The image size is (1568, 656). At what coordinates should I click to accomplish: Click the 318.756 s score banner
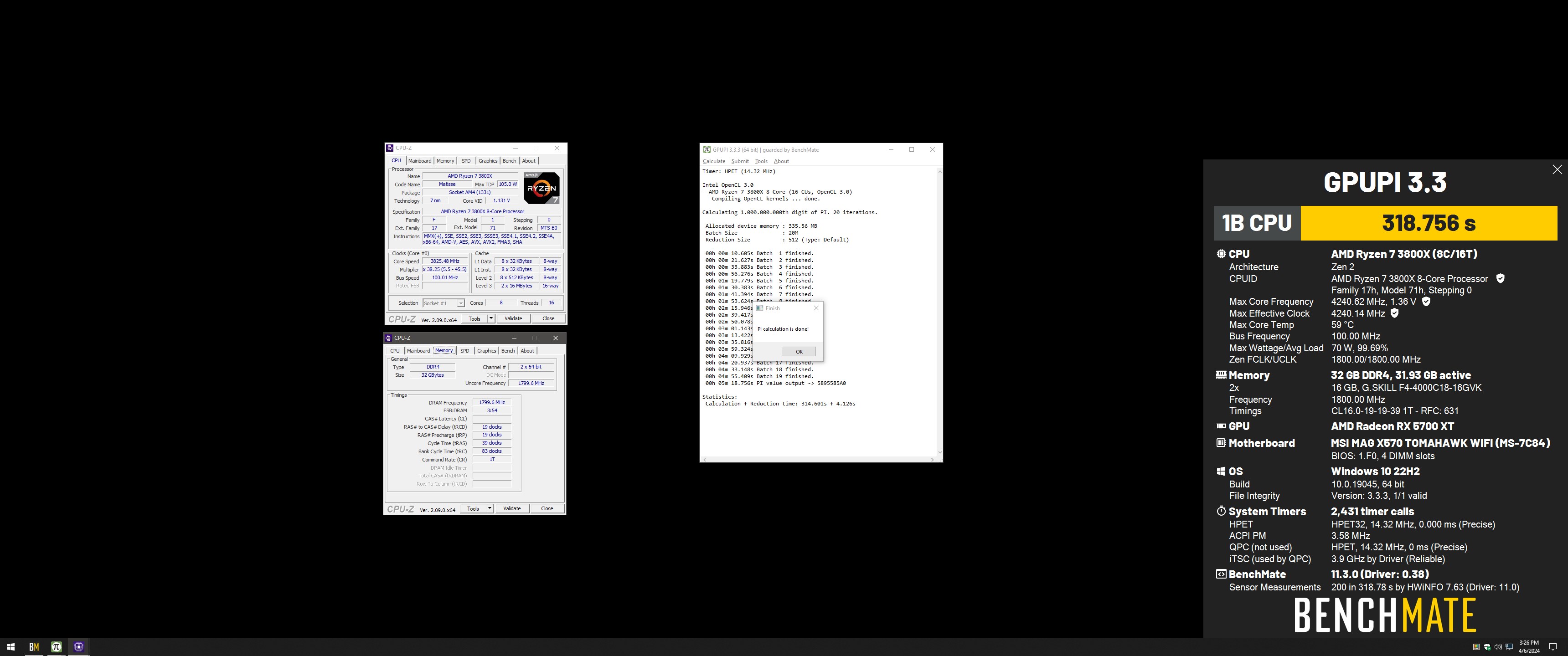click(x=1429, y=223)
